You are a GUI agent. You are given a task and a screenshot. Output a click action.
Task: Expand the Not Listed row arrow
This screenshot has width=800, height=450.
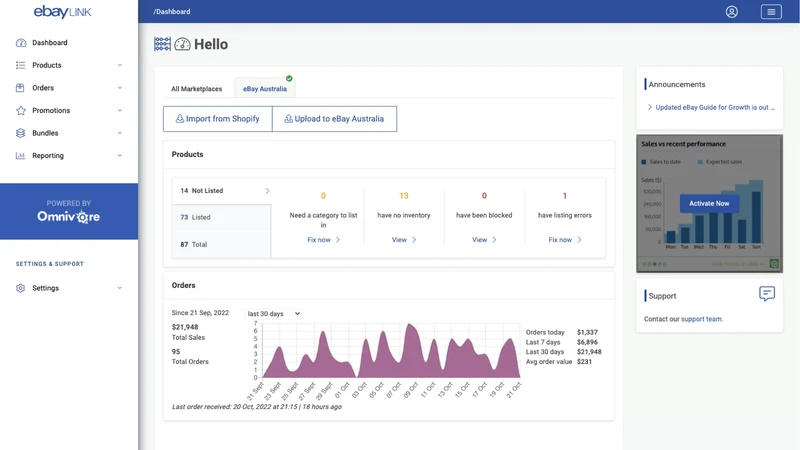[x=267, y=191]
